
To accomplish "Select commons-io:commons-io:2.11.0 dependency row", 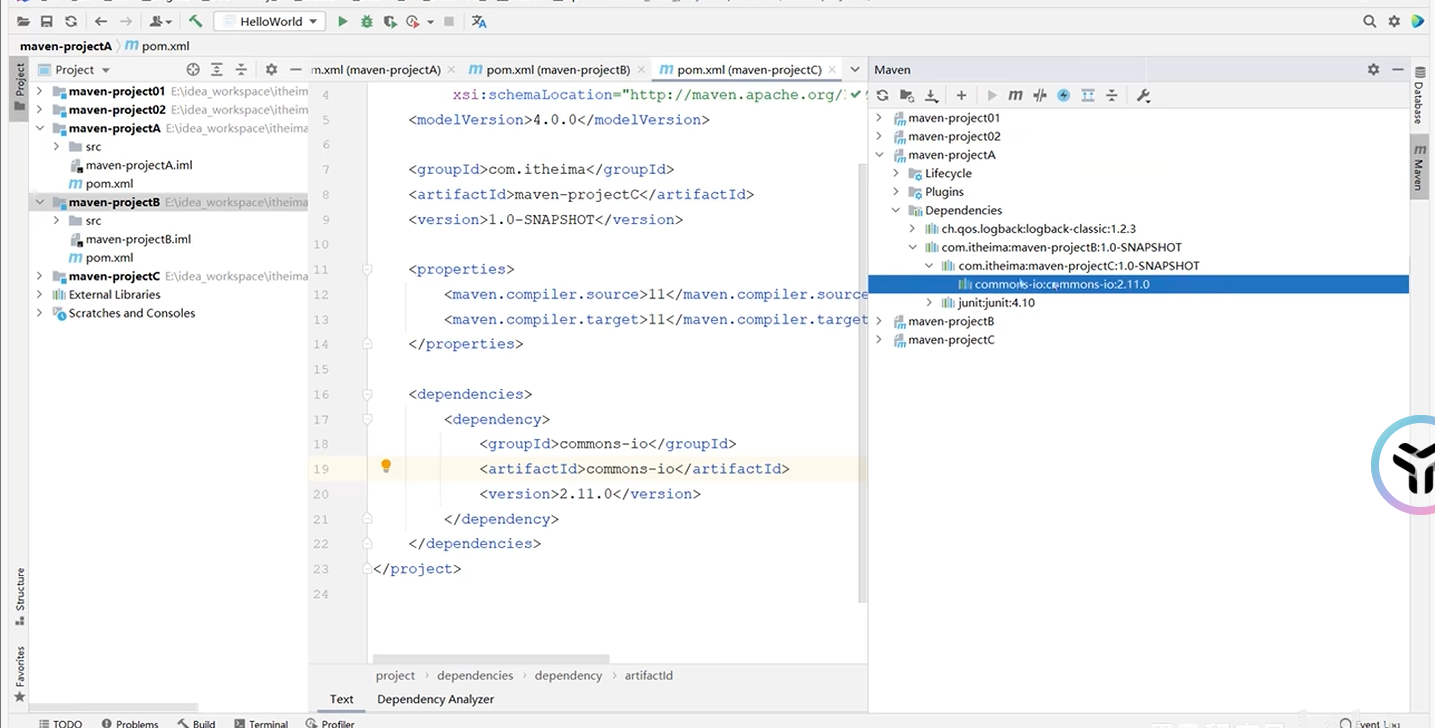I will [x=1138, y=284].
